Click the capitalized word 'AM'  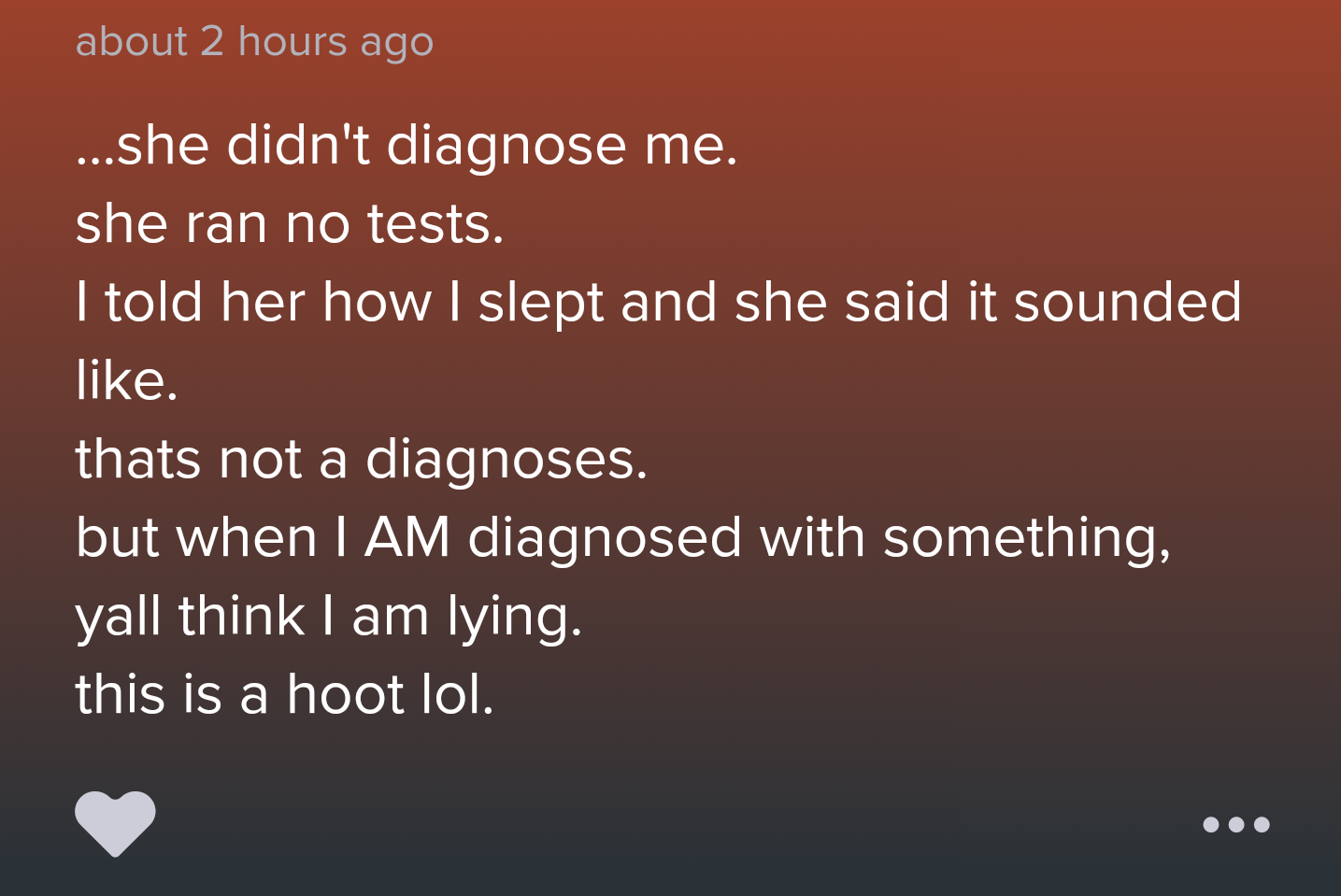[x=408, y=538]
